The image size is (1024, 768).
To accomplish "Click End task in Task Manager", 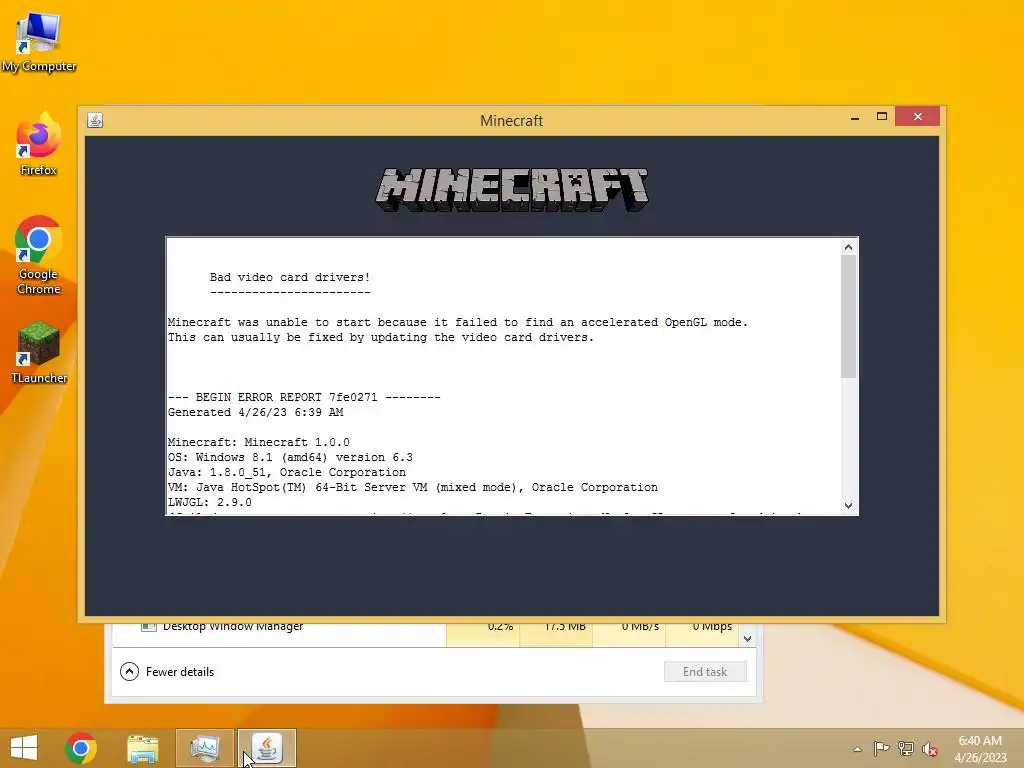I will click(705, 671).
